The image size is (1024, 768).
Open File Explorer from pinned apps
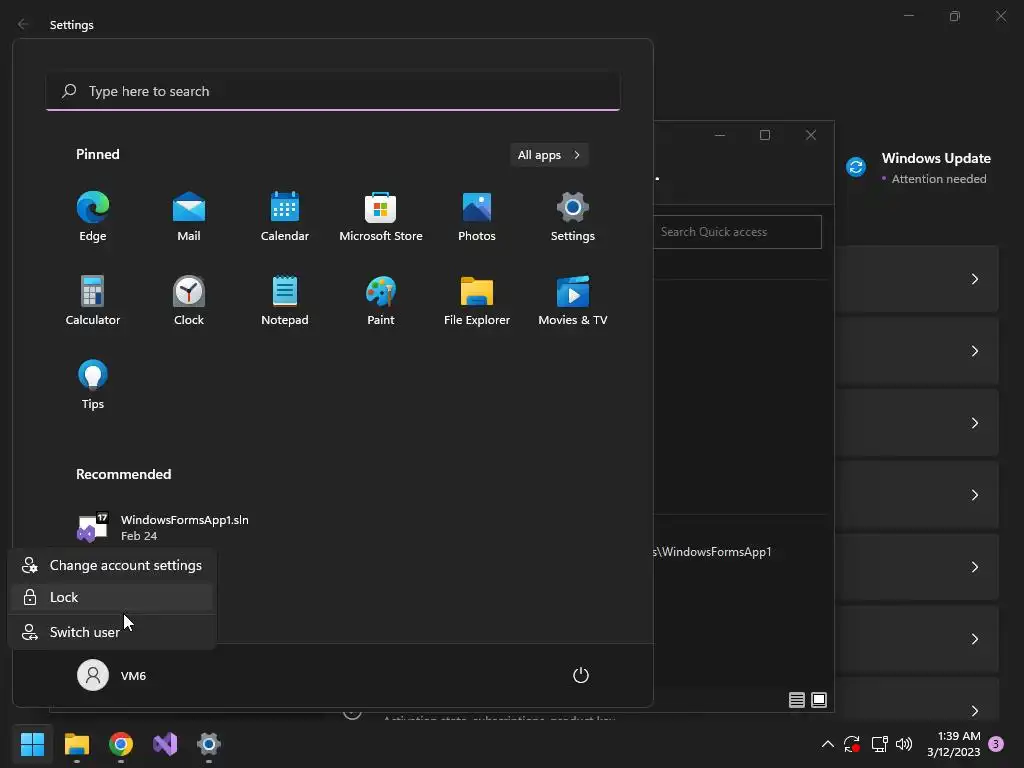click(477, 300)
